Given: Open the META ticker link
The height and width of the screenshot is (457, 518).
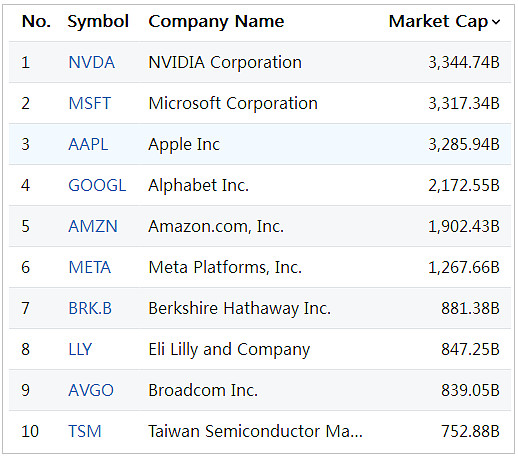Looking at the screenshot, I should coord(90,267).
